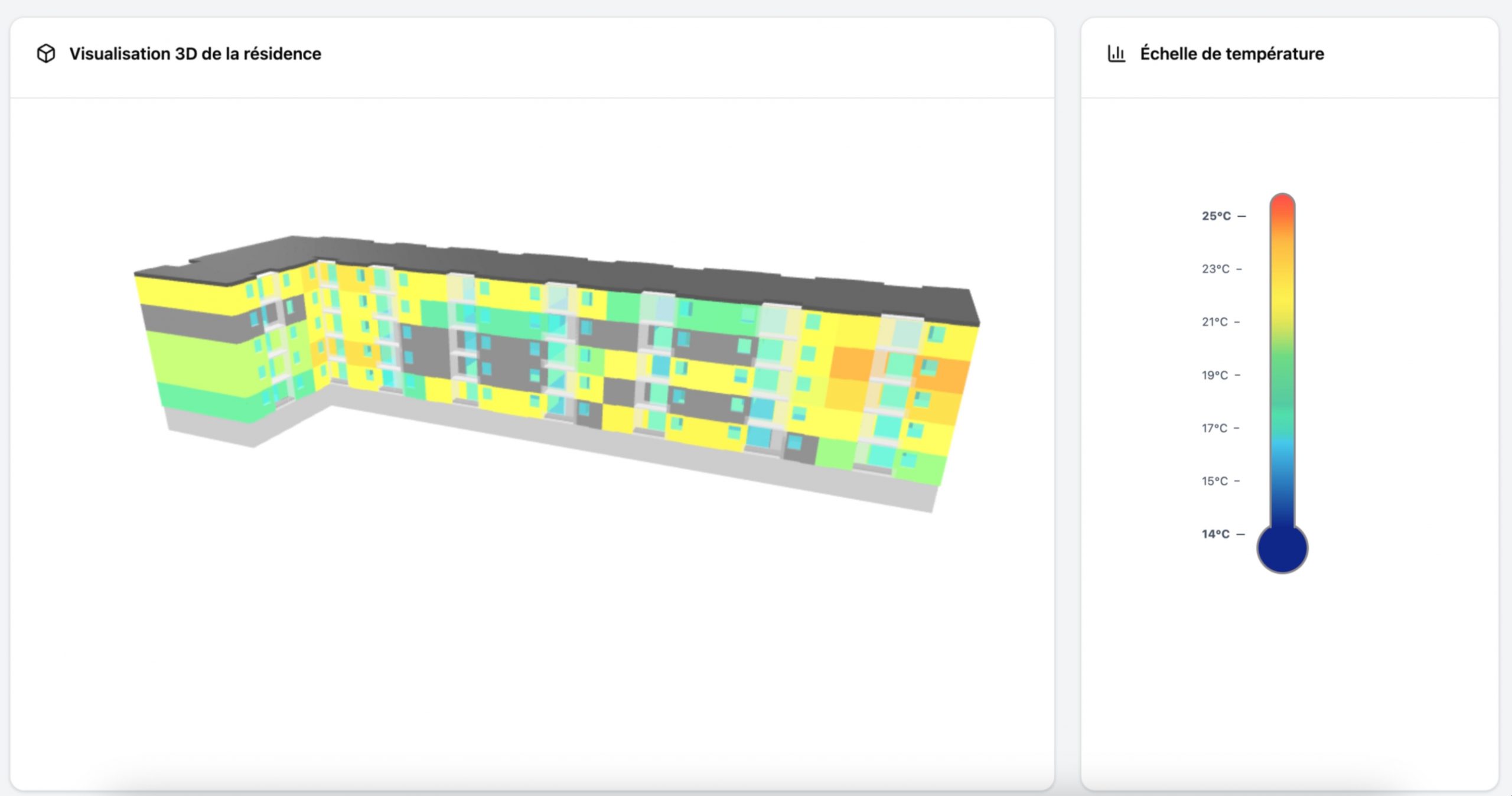Click the yellow top floor of the left wing

189,293
